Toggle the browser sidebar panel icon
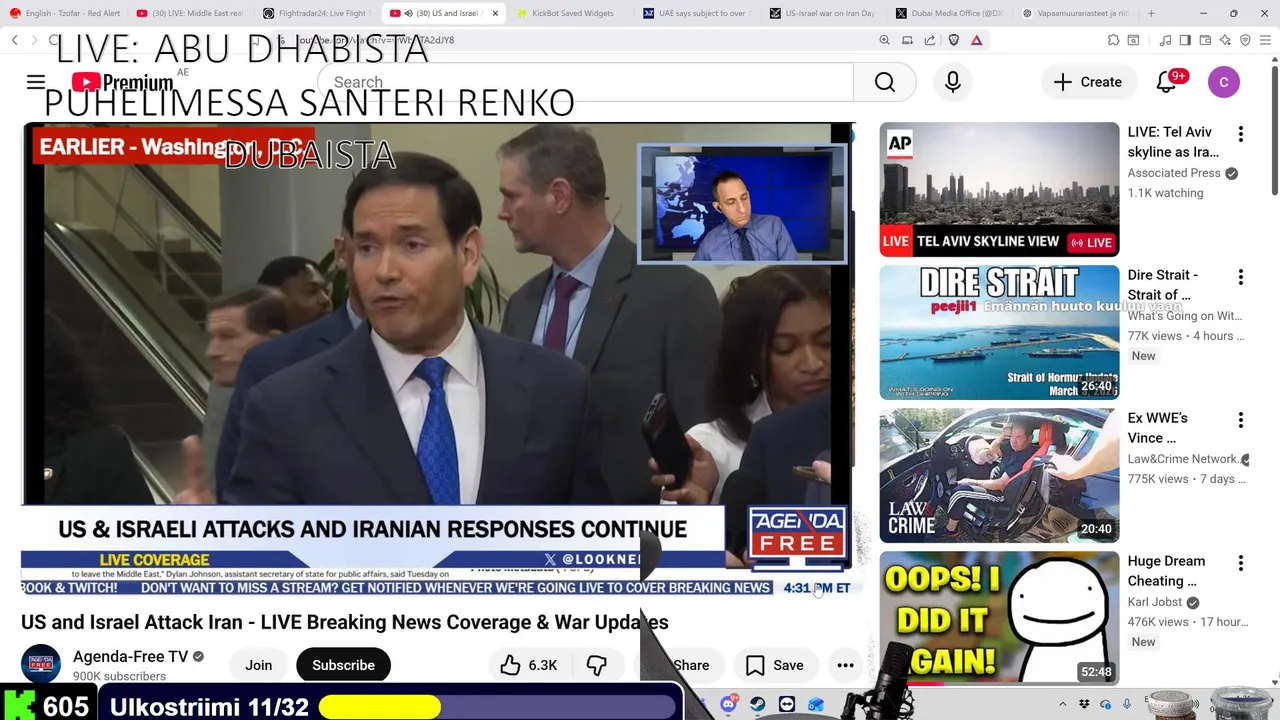This screenshot has width=1280, height=720. click(x=1185, y=40)
